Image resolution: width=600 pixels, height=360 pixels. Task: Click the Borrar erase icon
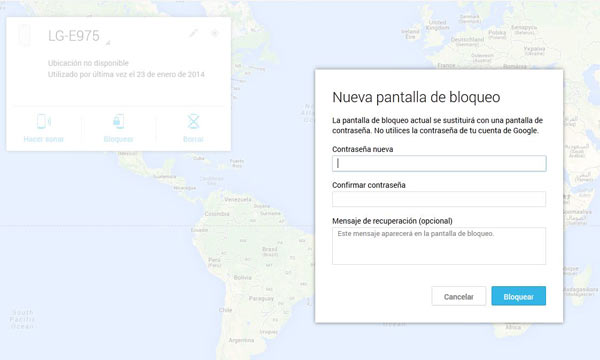193,122
